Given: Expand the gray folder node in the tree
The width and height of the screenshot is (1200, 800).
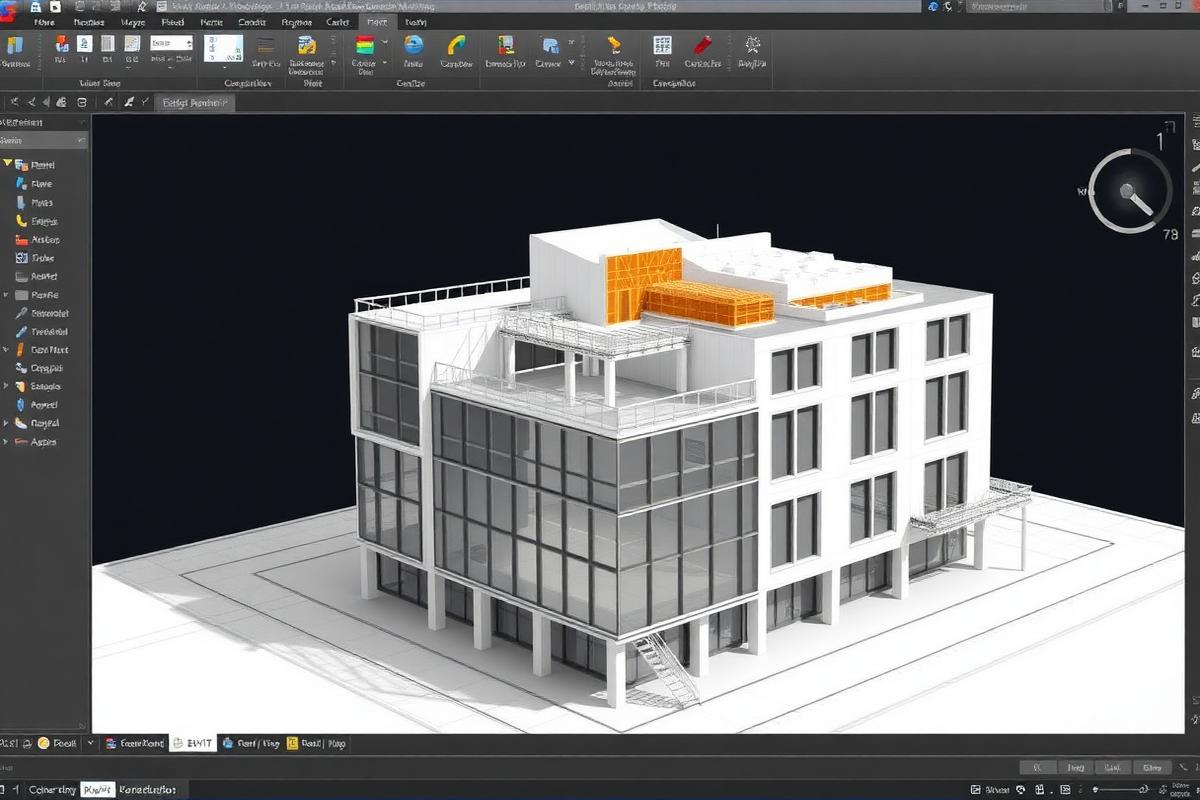Looking at the screenshot, I should [x=7, y=295].
